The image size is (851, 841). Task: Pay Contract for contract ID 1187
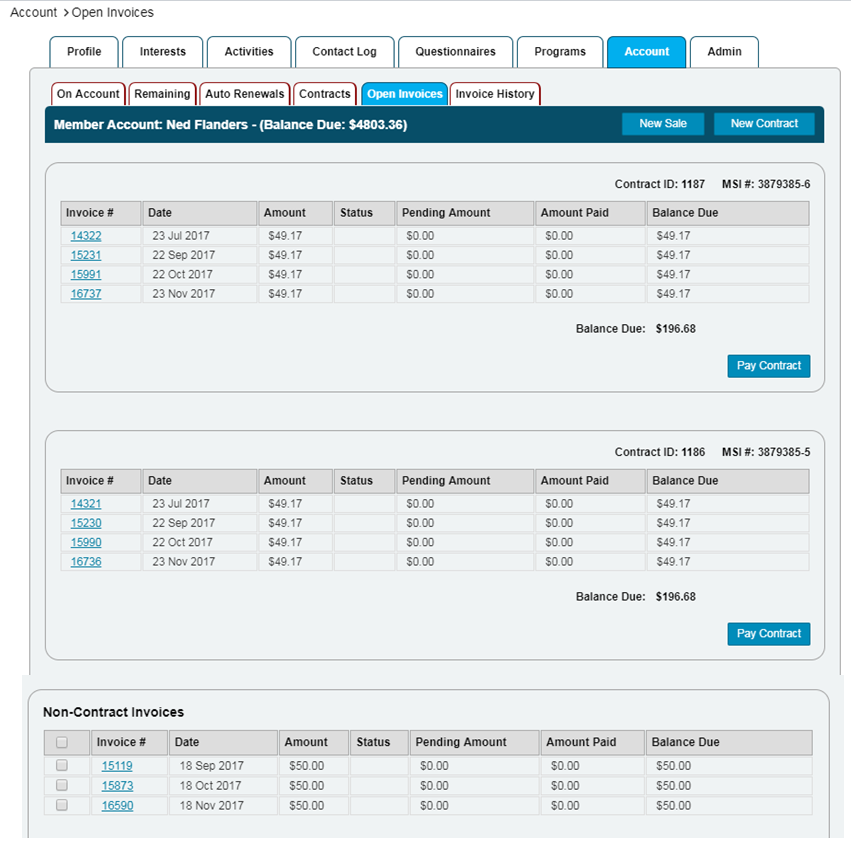(x=768, y=366)
